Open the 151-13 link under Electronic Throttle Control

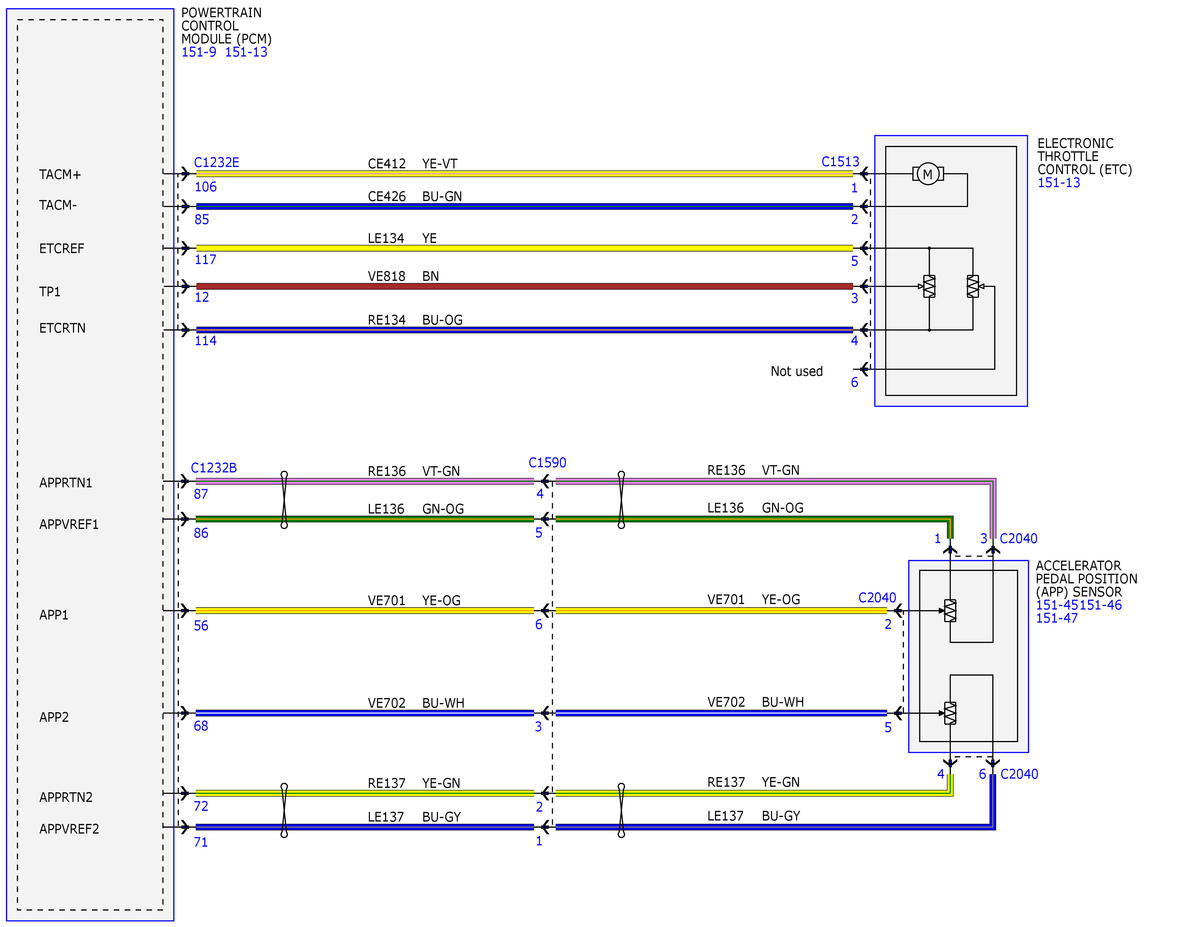[x=1058, y=183]
